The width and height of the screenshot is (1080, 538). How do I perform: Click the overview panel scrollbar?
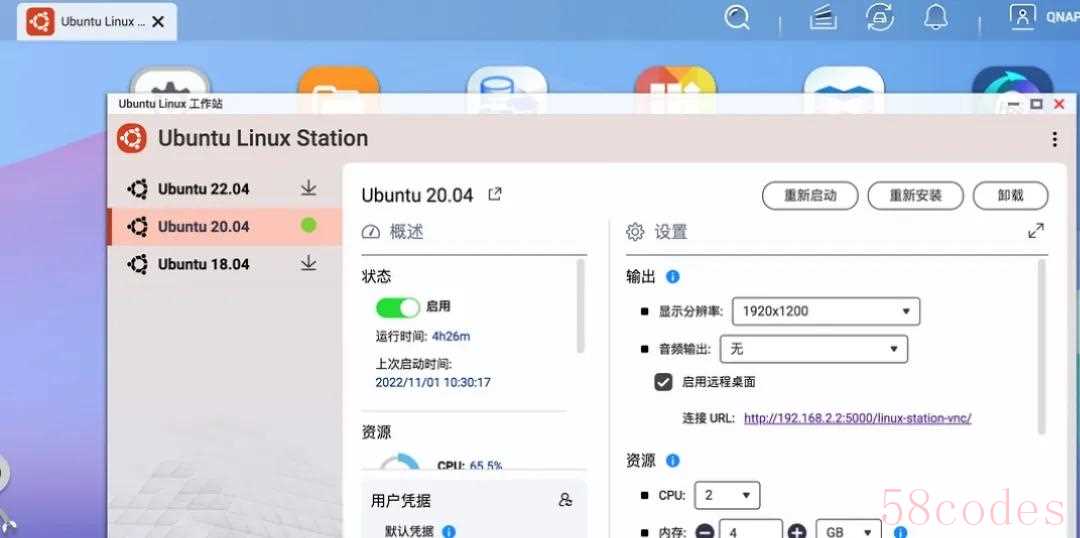(581, 307)
